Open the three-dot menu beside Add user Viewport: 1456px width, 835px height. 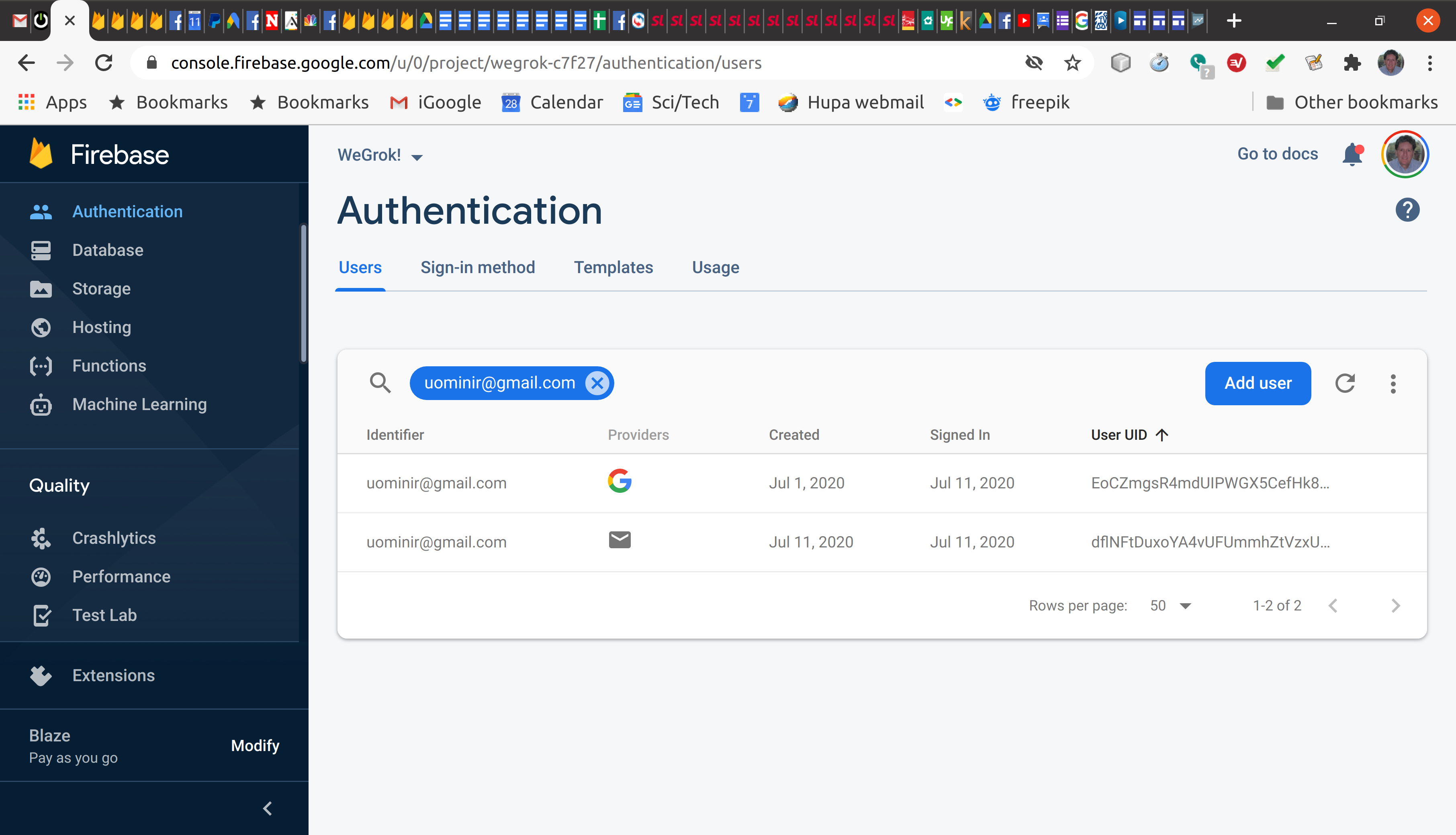point(1393,383)
